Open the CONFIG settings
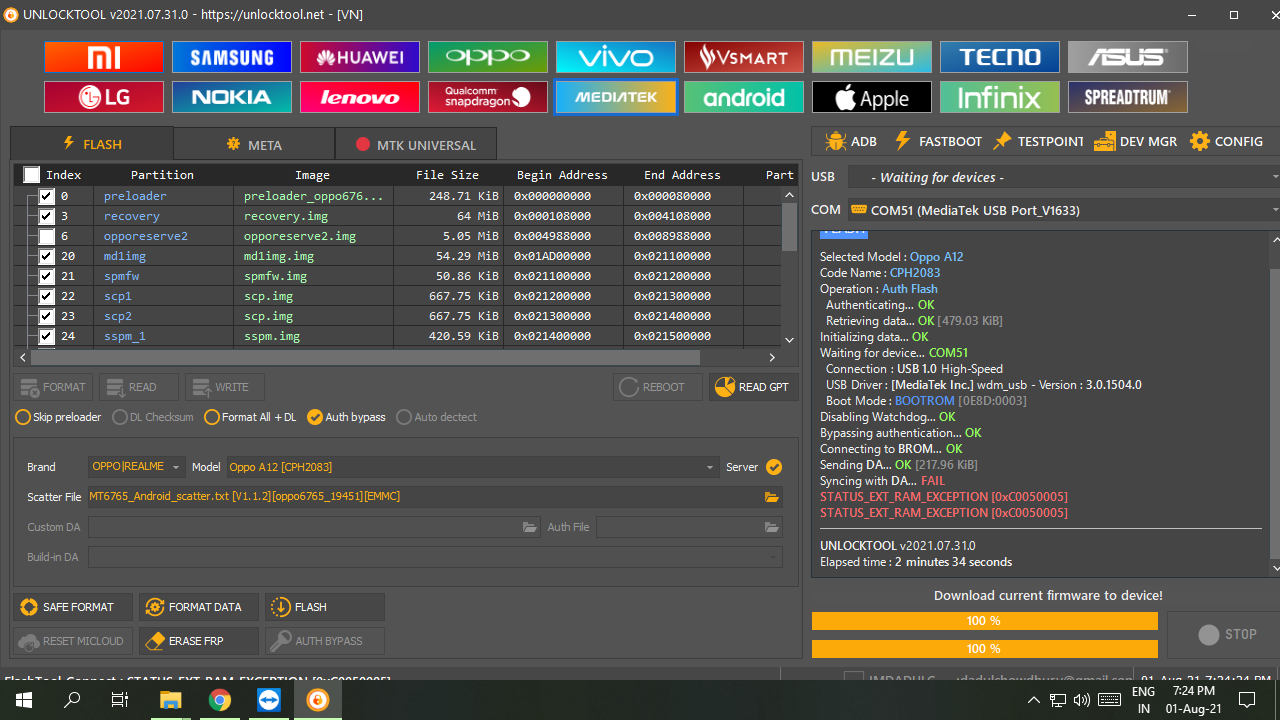The width and height of the screenshot is (1280, 720). point(1226,142)
